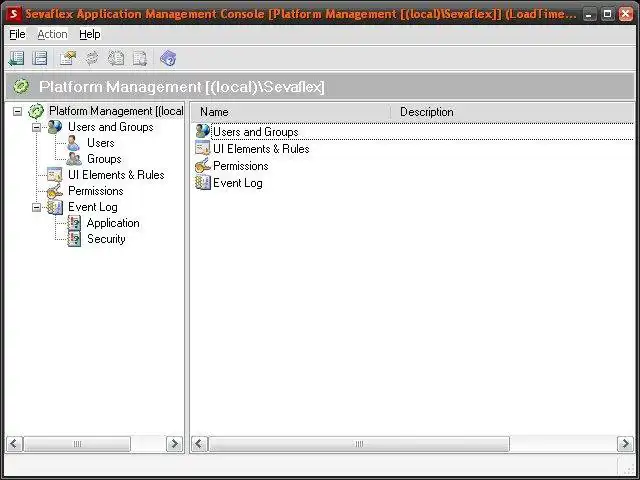Click the UI Elements & Rules icon in tree
The image size is (640, 480).
[55, 175]
